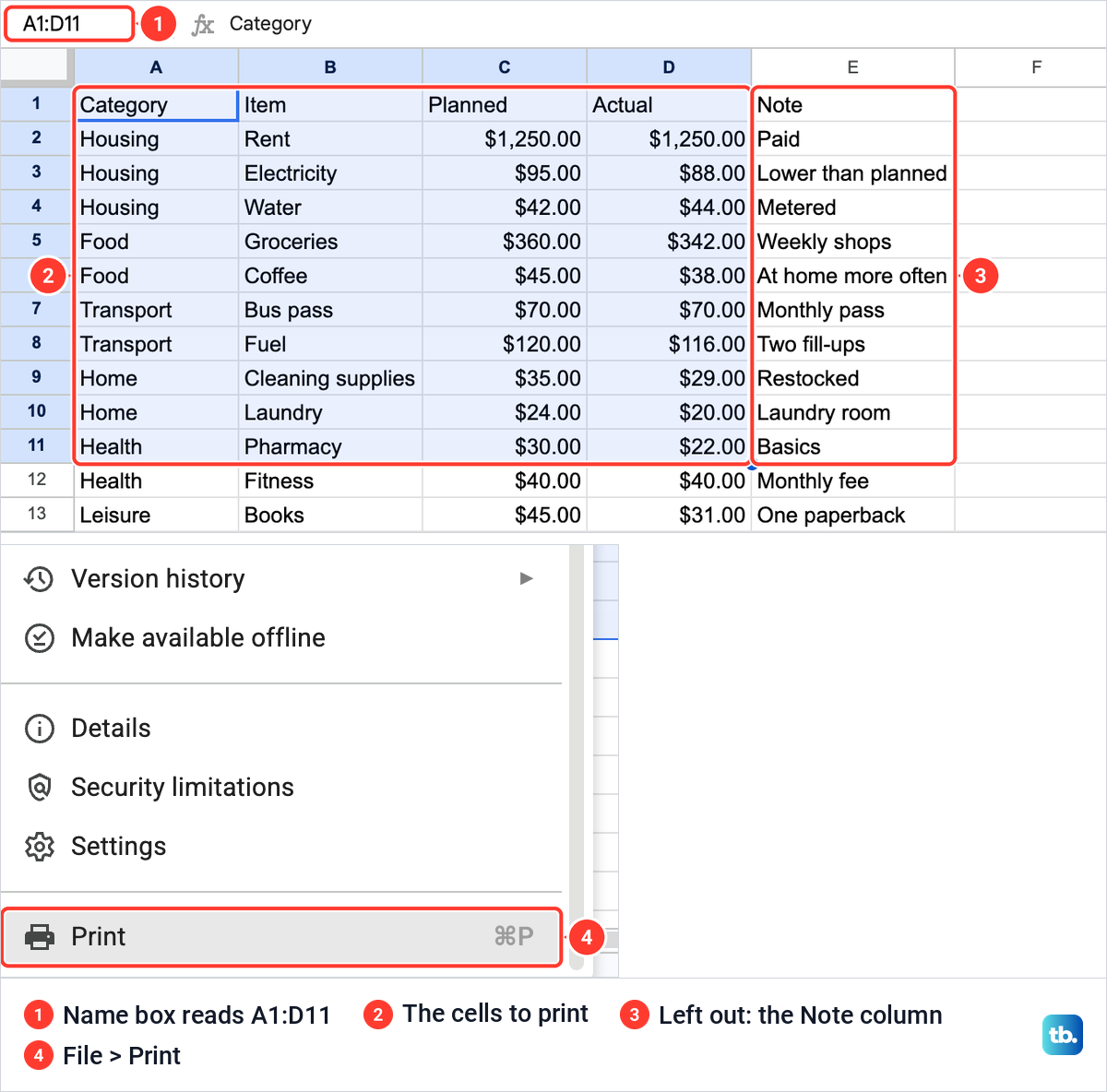1107x1092 pixels.
Task: Click the formula bar text Category
Action: coord(270,24)
